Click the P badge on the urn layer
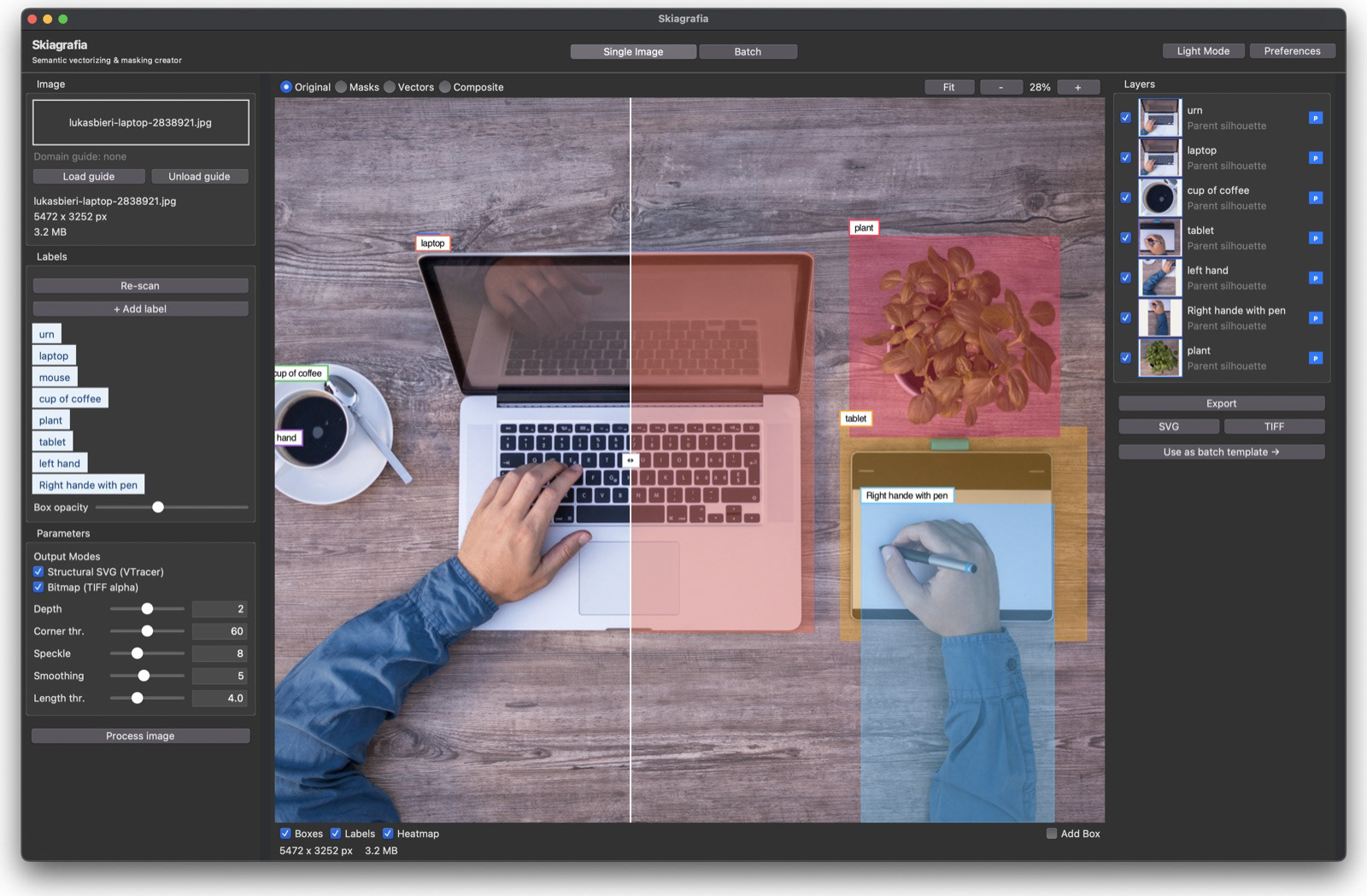The width and height of the screenshot is (1367, 896). (x=1314, y=117)
